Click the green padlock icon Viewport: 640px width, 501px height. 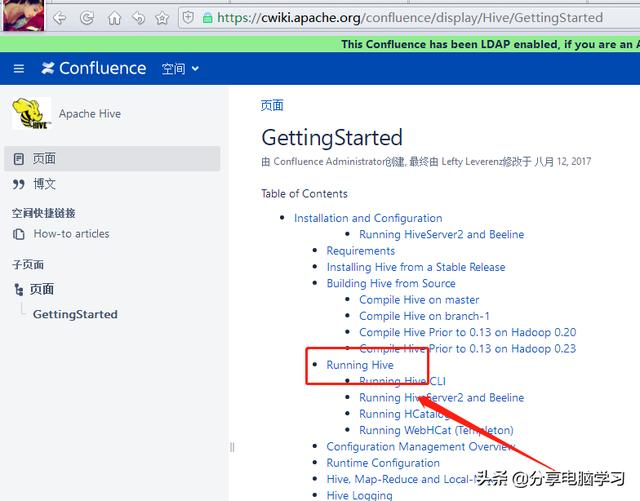[x=207, y=18]
